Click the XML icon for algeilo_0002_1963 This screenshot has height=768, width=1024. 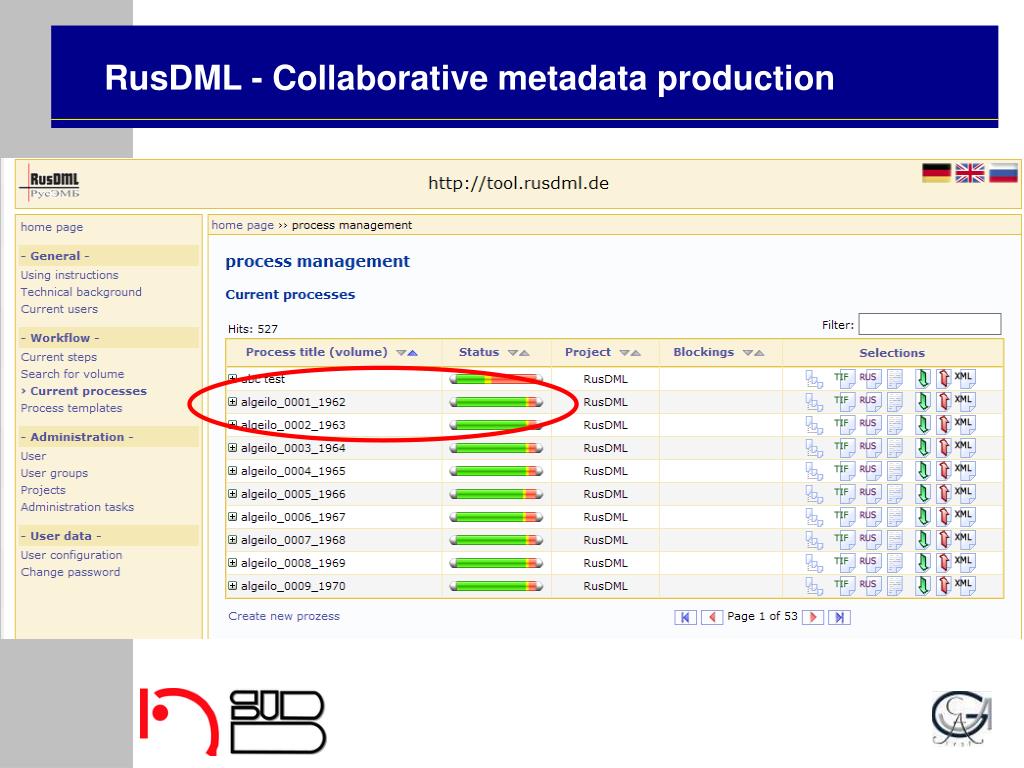point(964,424)
